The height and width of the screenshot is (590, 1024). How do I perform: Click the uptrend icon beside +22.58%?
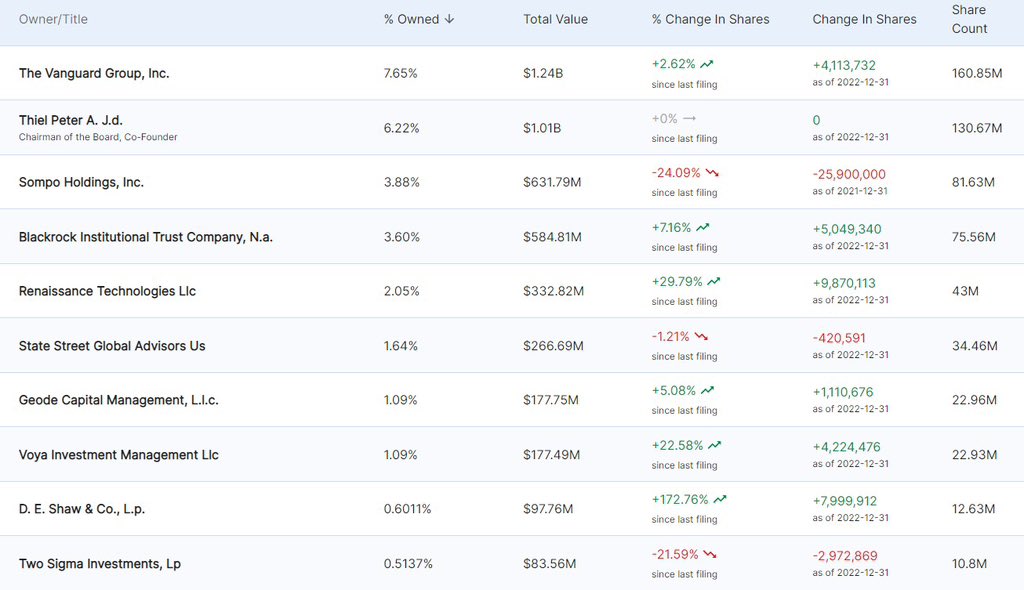(714, 446)
